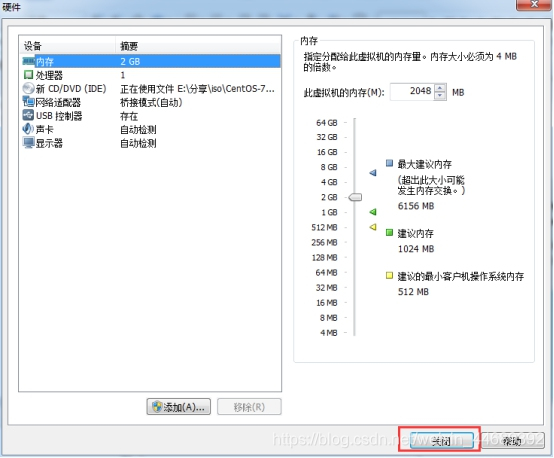This screenshot has height=458, width=554.
Task: Increase memory with the up stepper arrow
Action: coord(440,88)
